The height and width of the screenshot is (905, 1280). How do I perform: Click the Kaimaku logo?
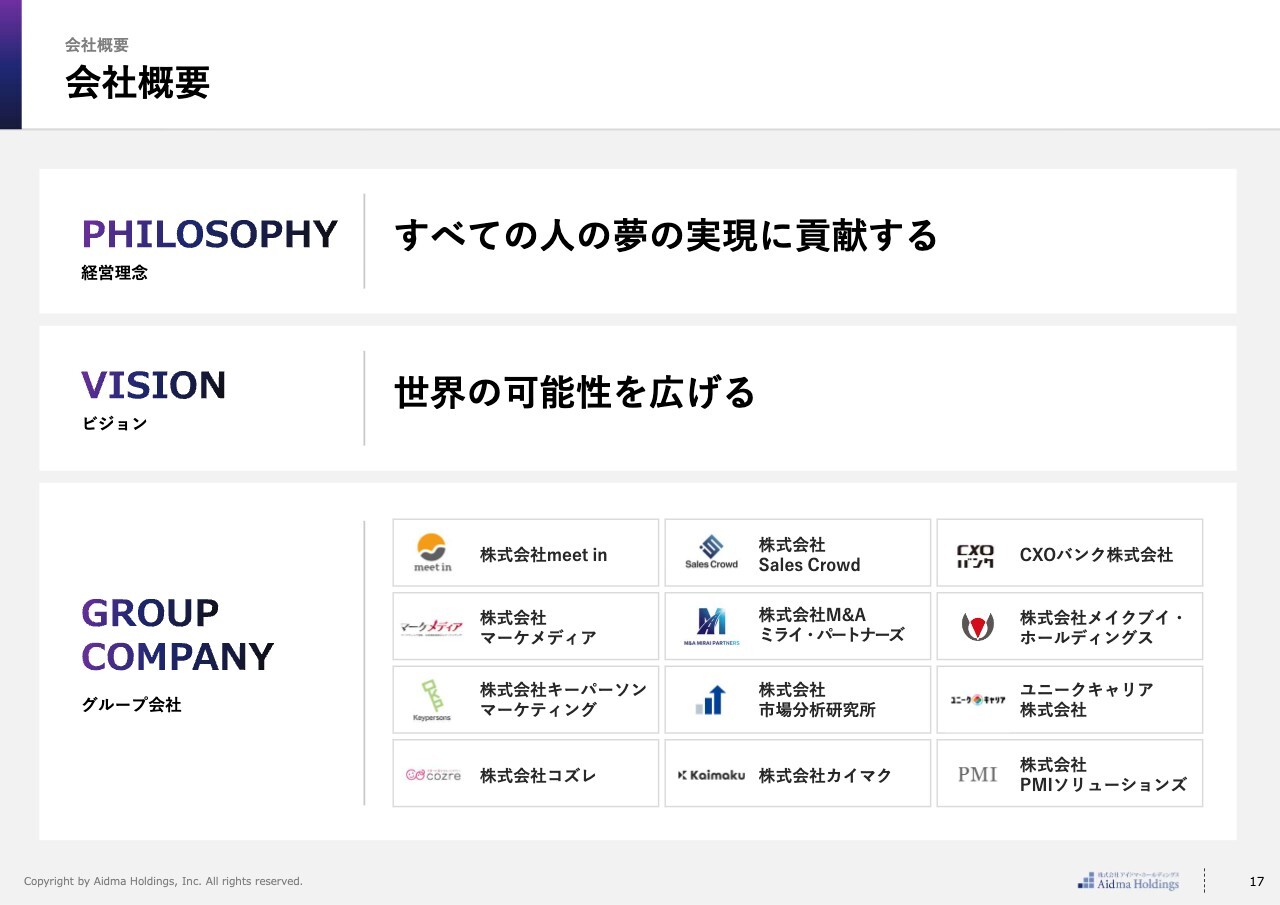[711, 775]
